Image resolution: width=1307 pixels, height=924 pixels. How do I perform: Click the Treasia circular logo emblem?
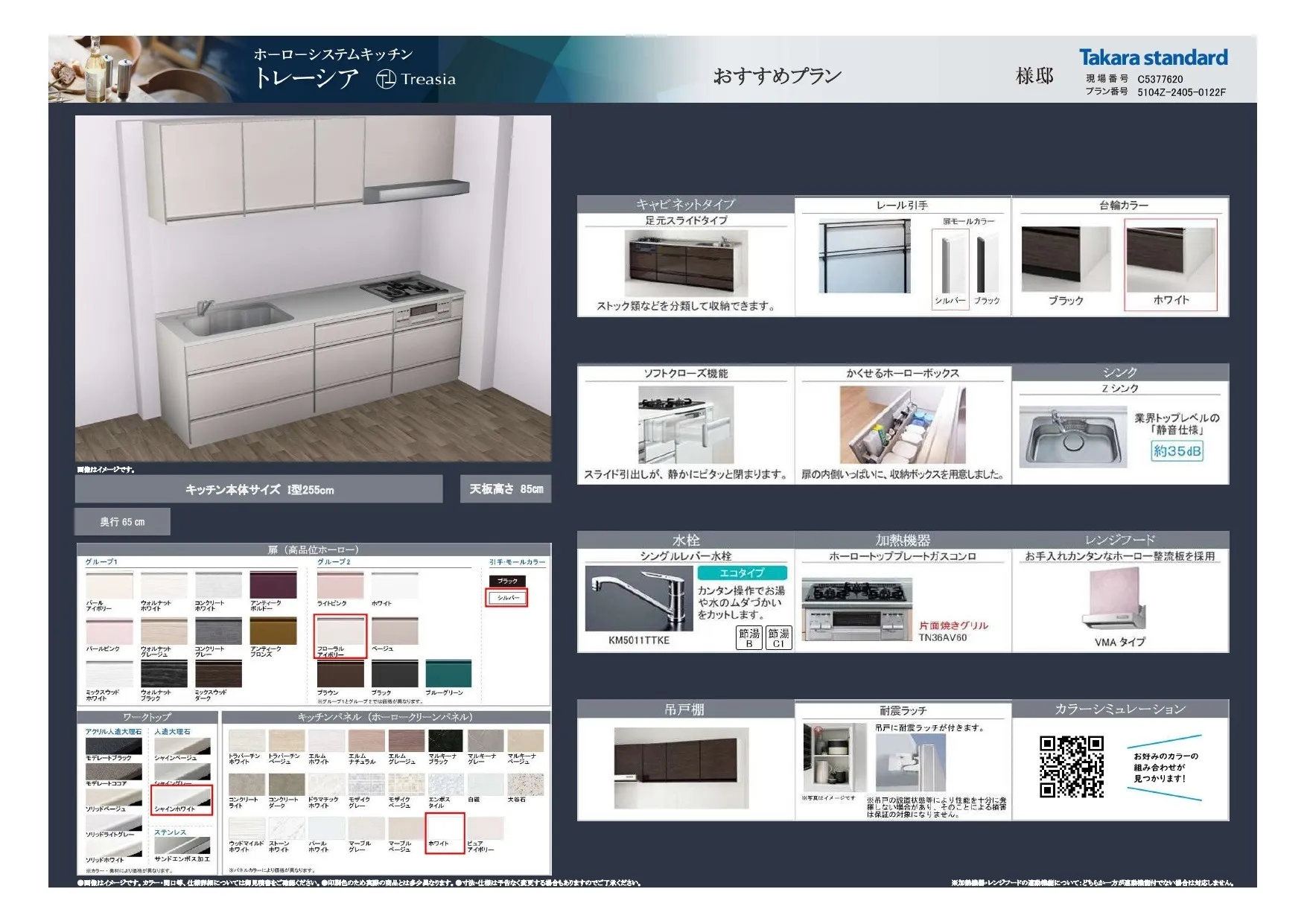(386, 79)
